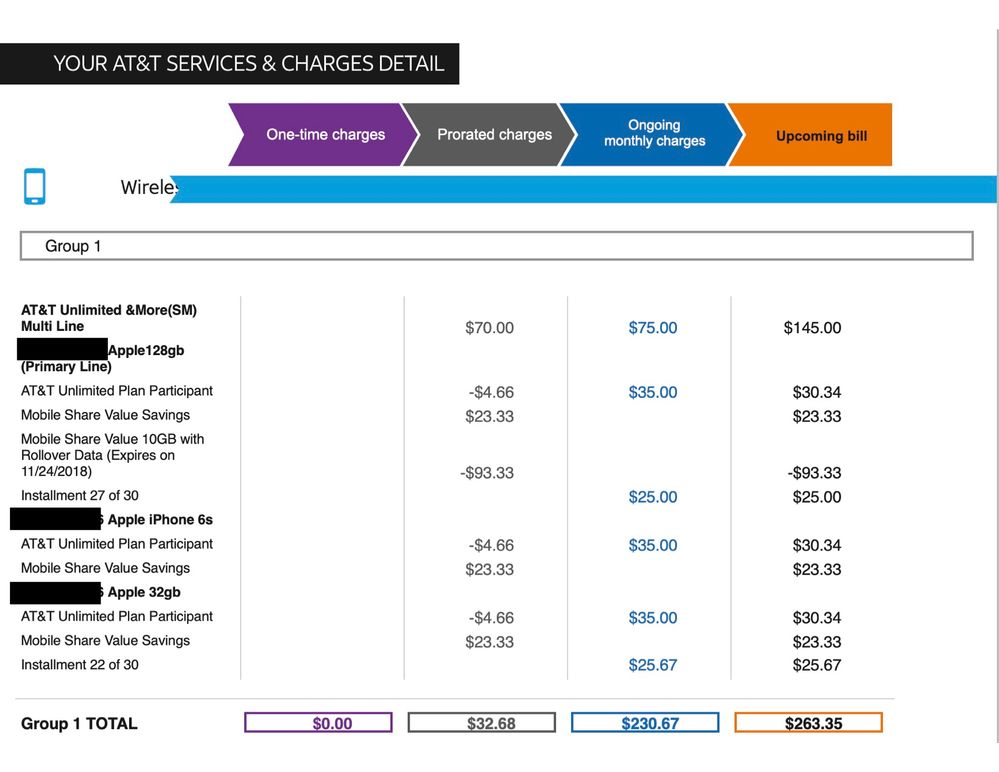Screen dimensions: 999x772
Task: Click the Group 1 header box
Action: (x=496, y=246)
